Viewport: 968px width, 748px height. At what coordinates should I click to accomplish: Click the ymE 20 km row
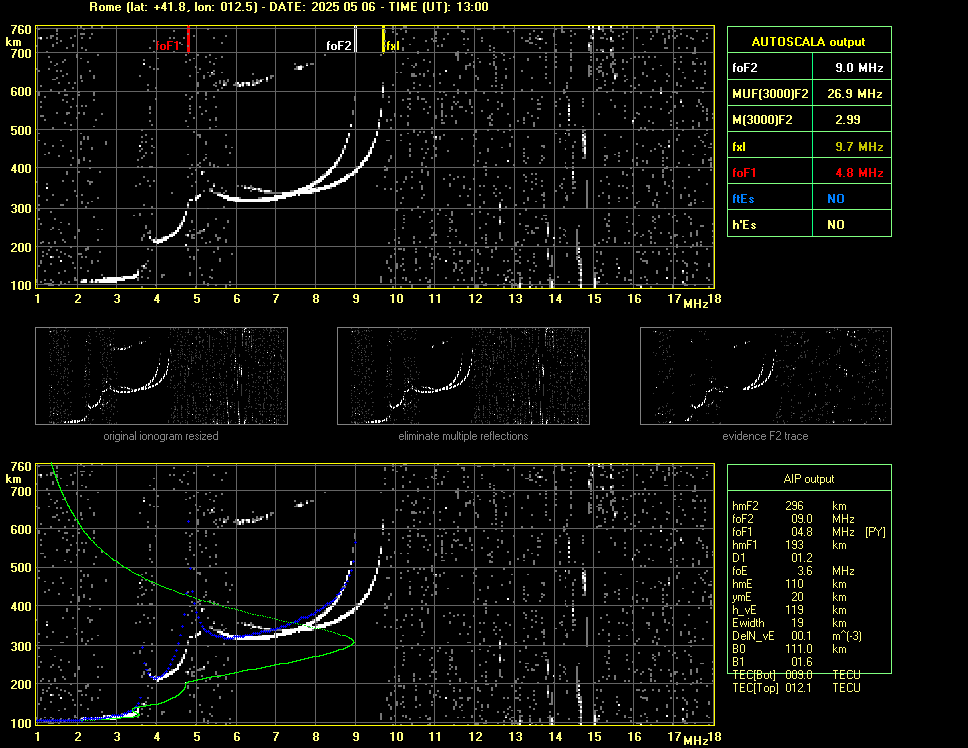789,597
